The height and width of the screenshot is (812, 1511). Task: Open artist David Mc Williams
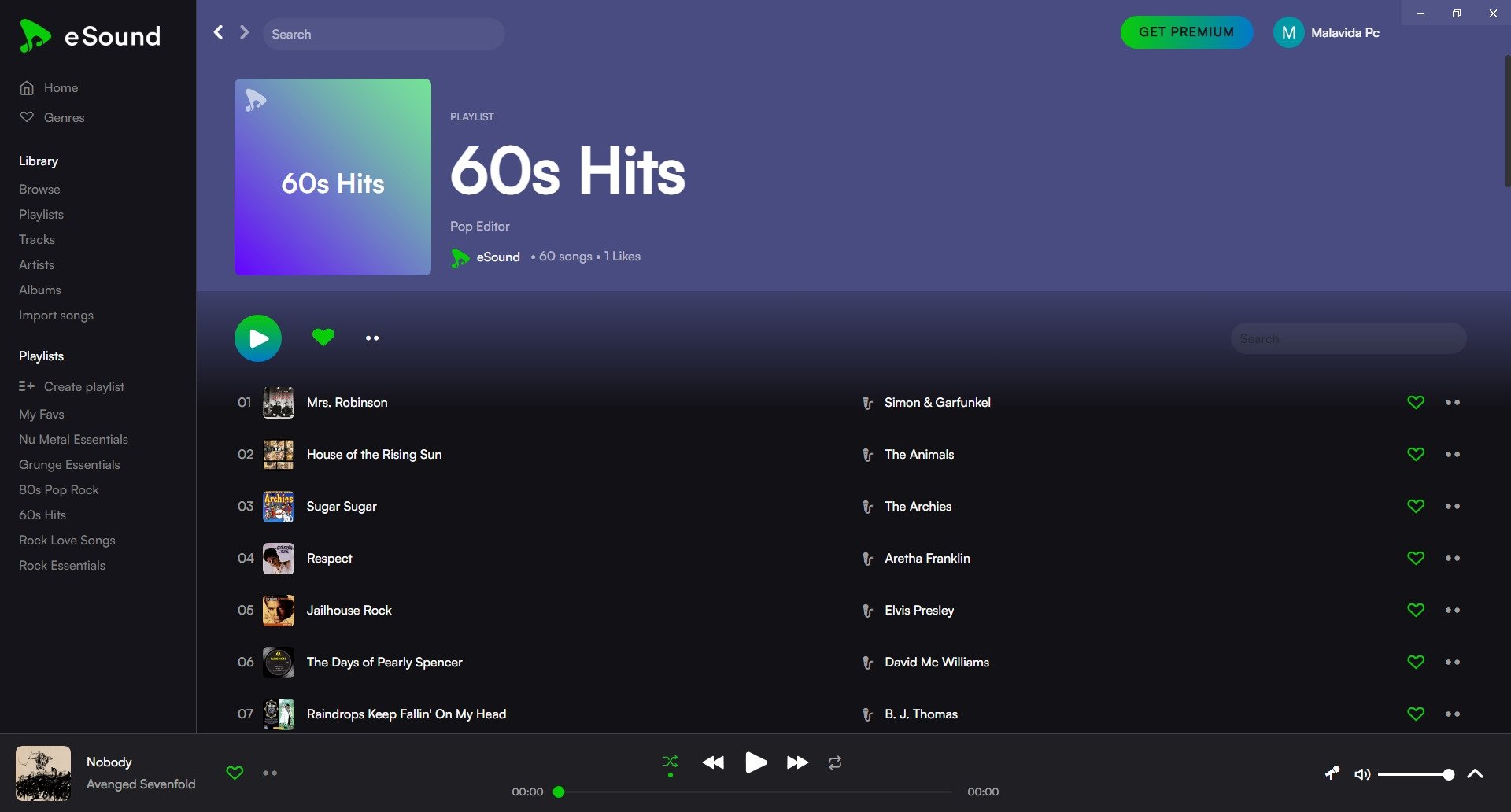pos(937,662)
